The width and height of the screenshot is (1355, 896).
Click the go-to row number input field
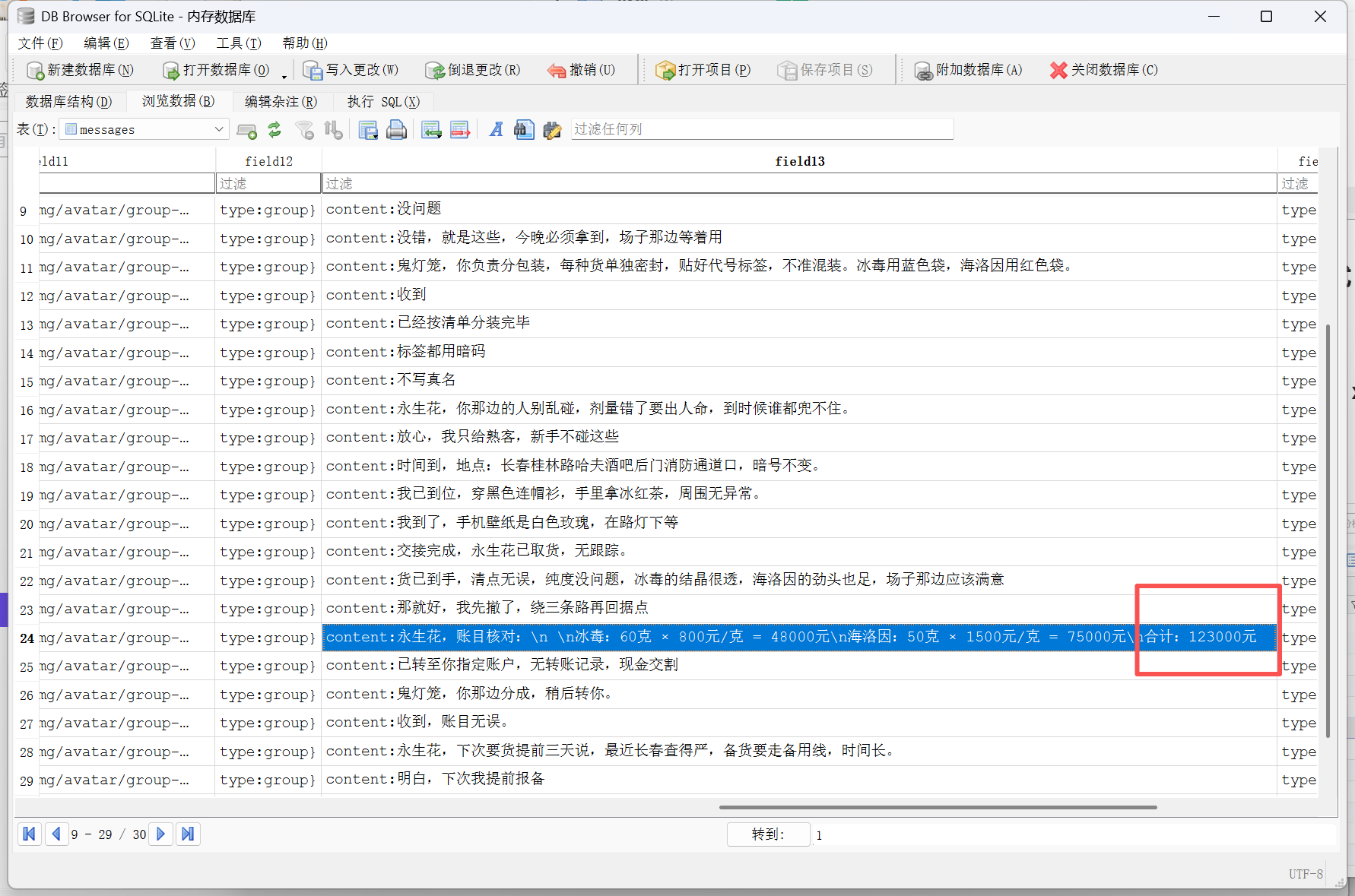click(1073, 834)
